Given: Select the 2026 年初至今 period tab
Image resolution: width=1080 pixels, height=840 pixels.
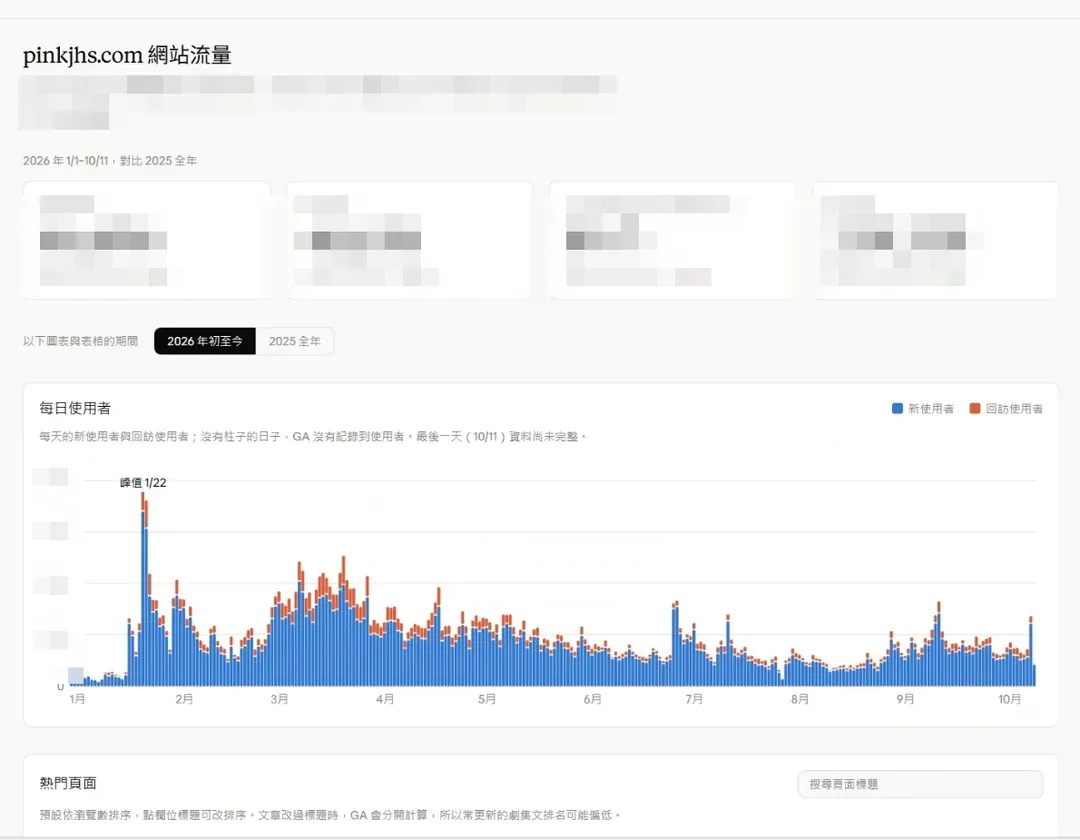Looking at the screenshot, I should tap(205, 342).
